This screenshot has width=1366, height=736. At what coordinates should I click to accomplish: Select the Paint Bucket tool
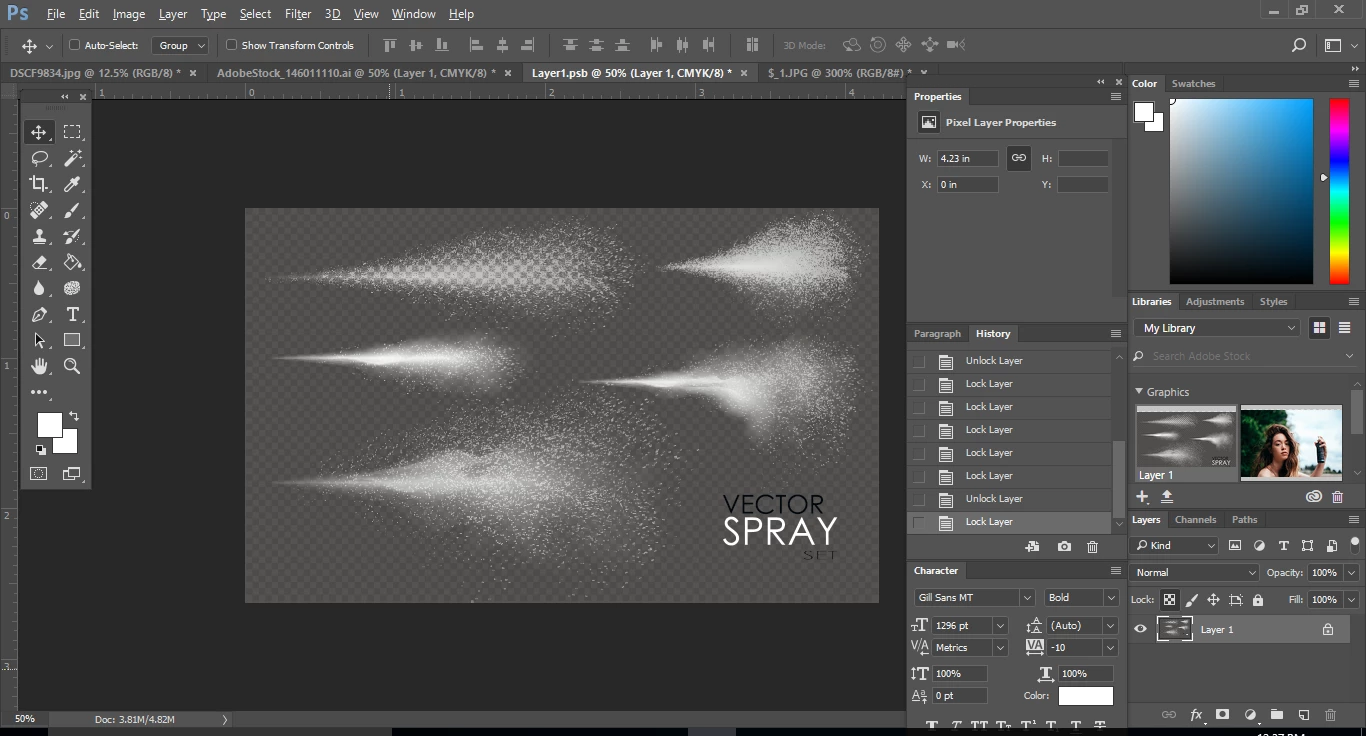72,262
